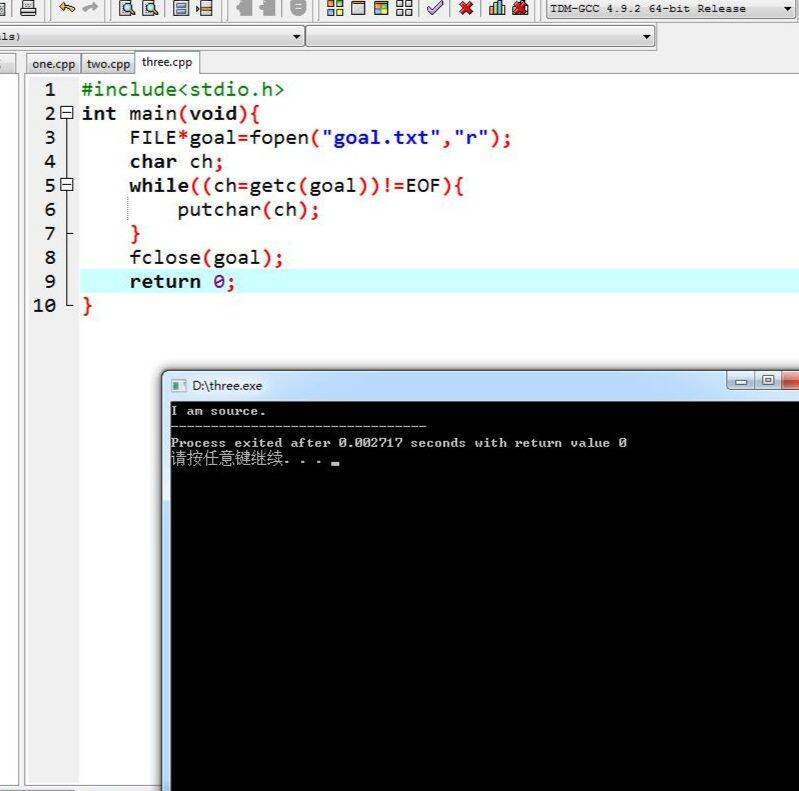Run syntax check with checkmark icon
Viewport: 799px width, 791px height.
coord(435,8)
